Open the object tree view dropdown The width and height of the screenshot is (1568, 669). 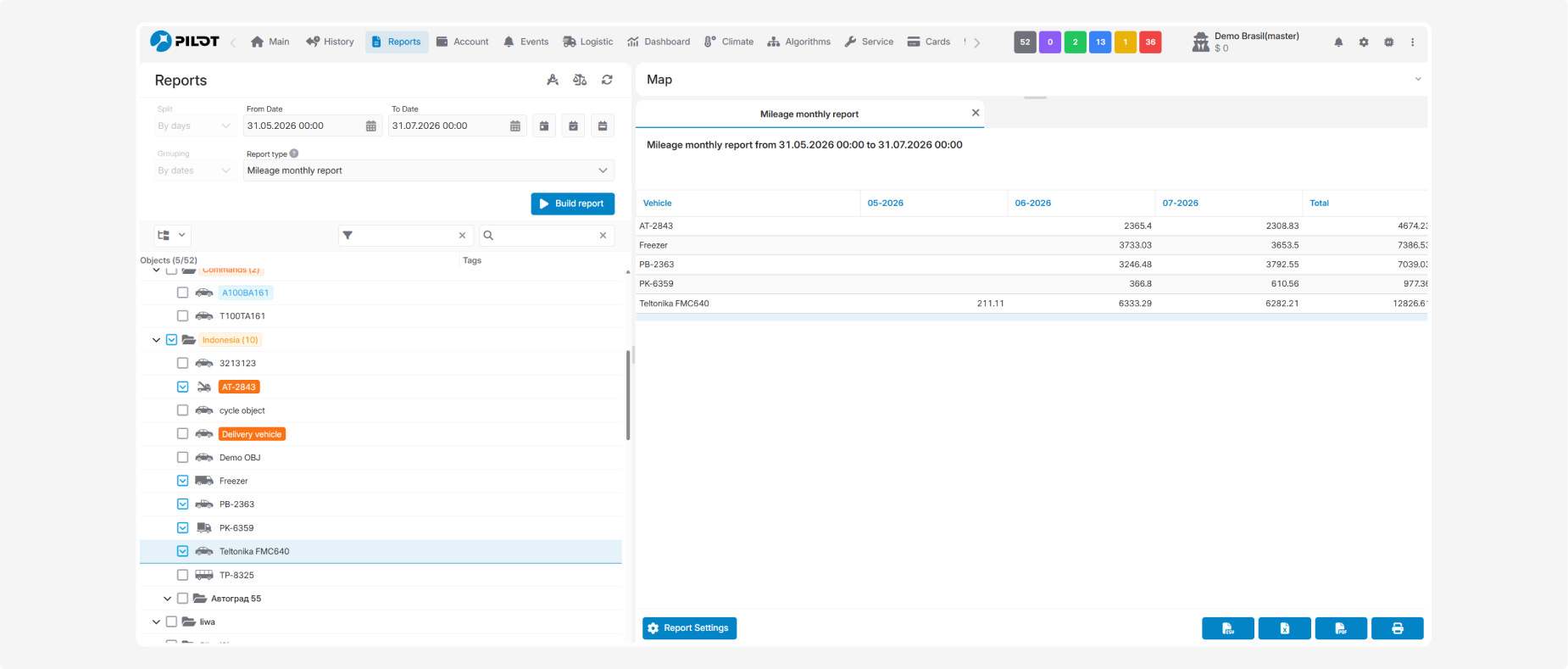coord(172,236)
